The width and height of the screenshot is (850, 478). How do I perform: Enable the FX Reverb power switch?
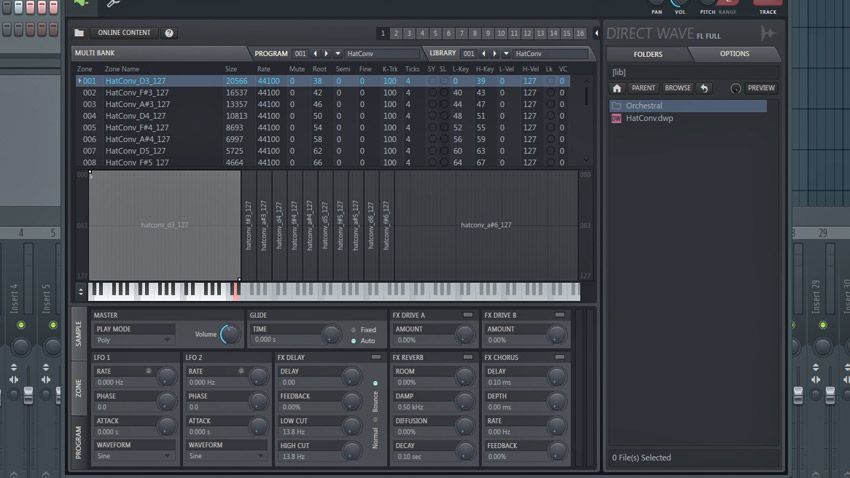(467, 357)
